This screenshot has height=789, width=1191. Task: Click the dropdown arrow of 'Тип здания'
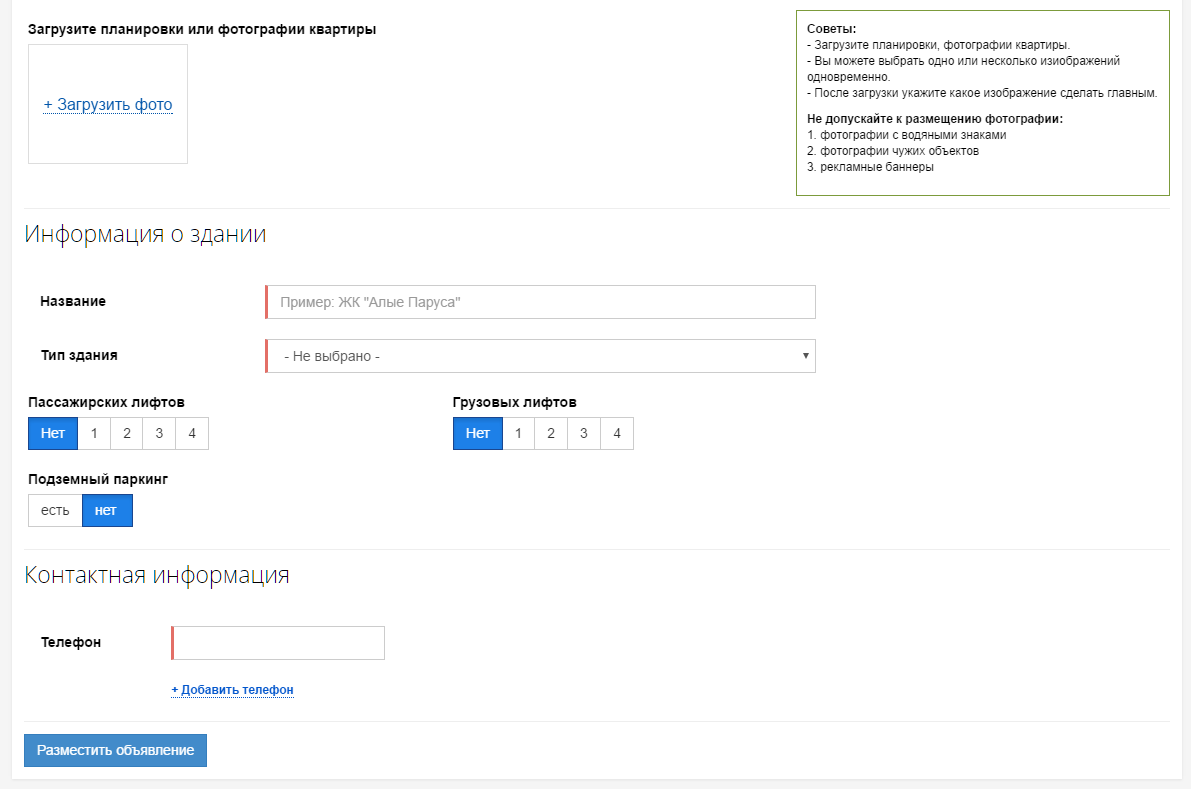click(805, 356)
